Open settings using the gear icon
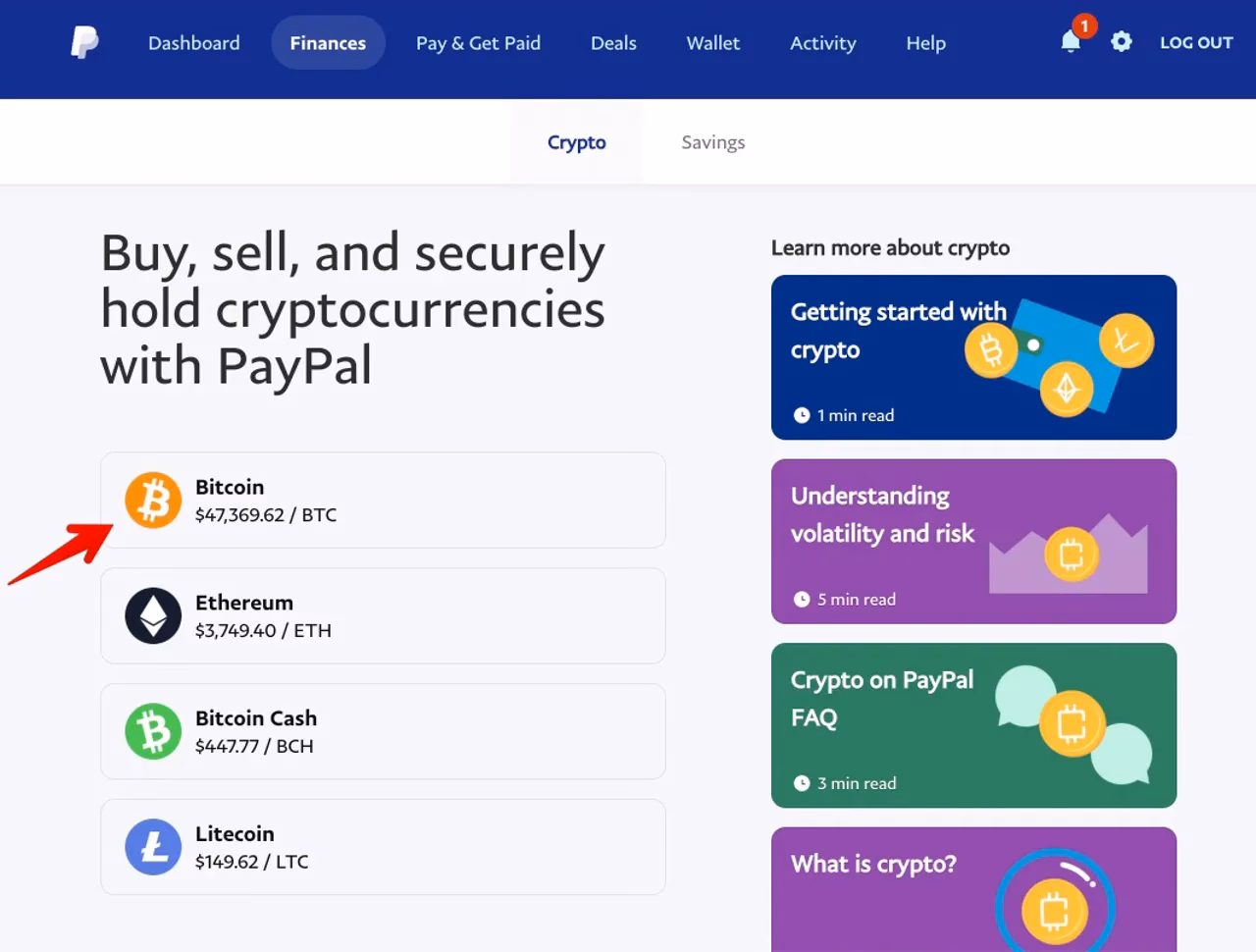The image size is (1256, 952). 1122,42
